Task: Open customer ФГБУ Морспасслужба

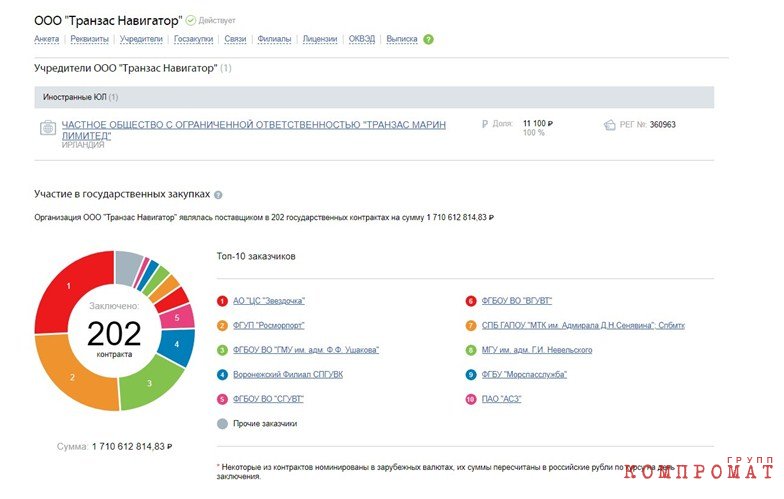Action: coord(524,374)
